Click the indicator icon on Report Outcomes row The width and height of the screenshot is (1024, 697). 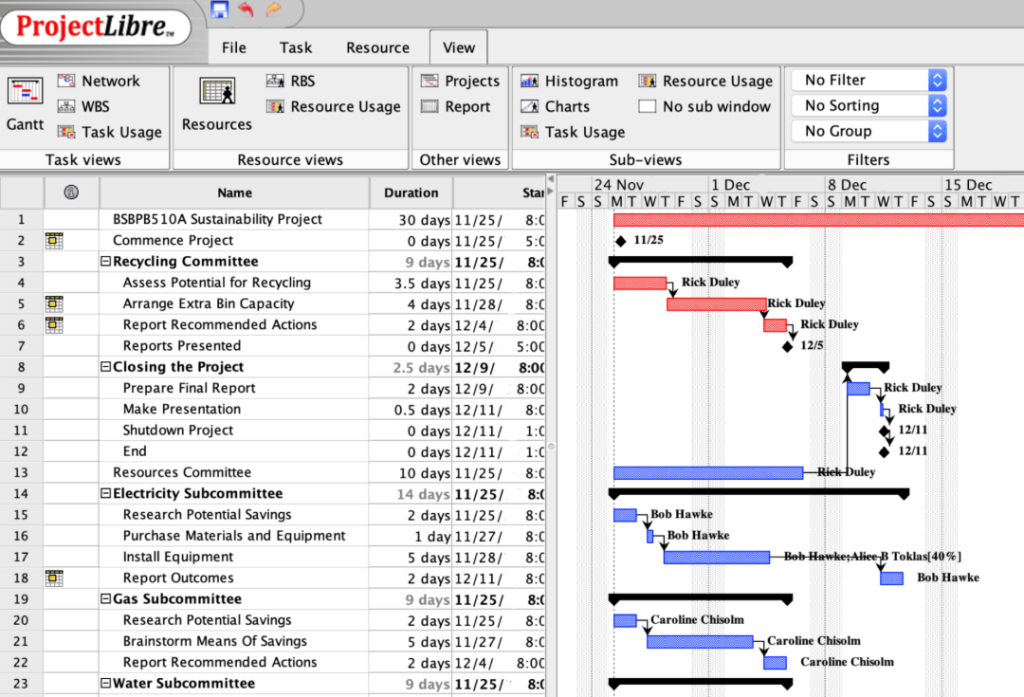[54, 578]
